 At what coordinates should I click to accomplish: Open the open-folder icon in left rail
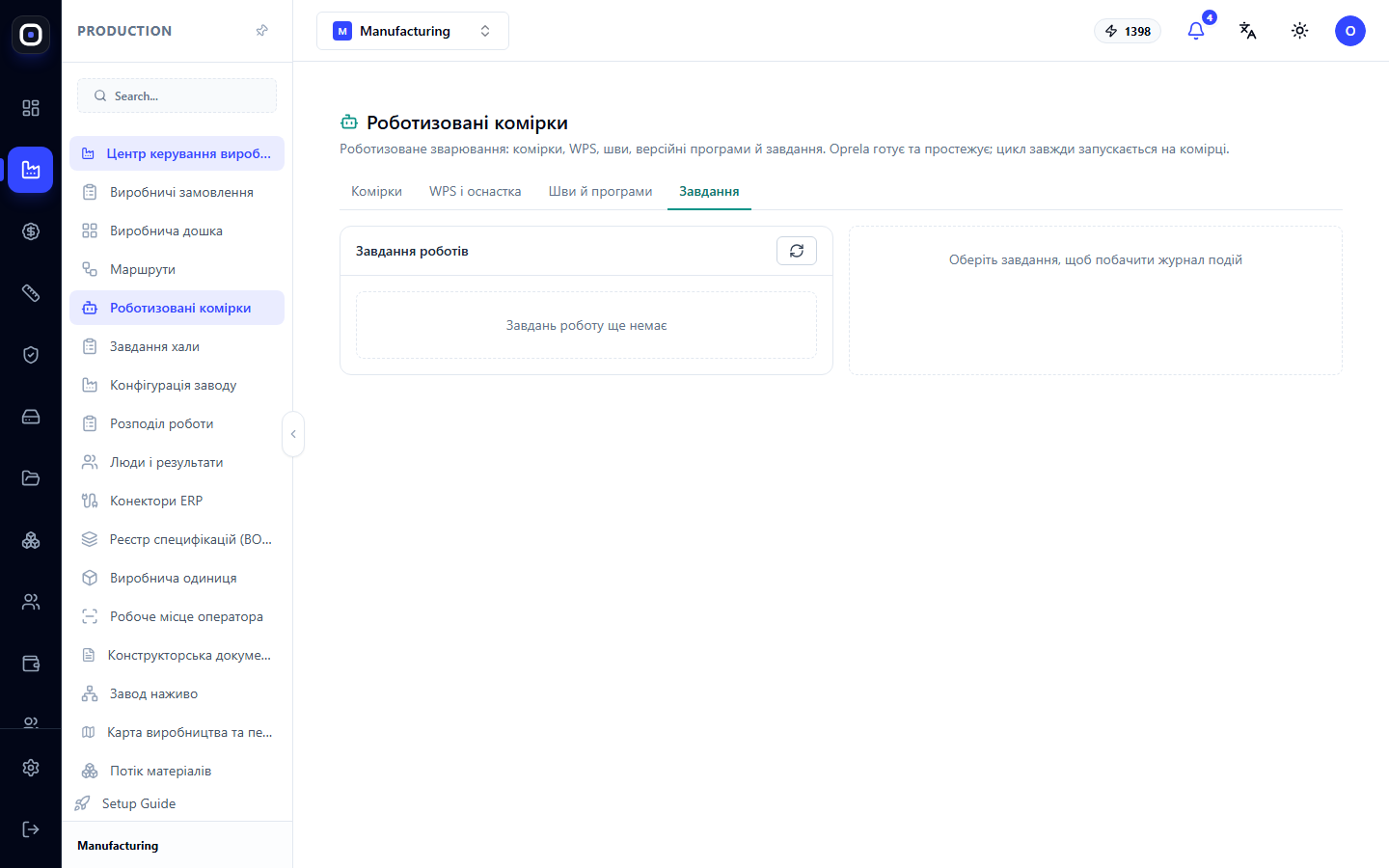tap(31, 478)
